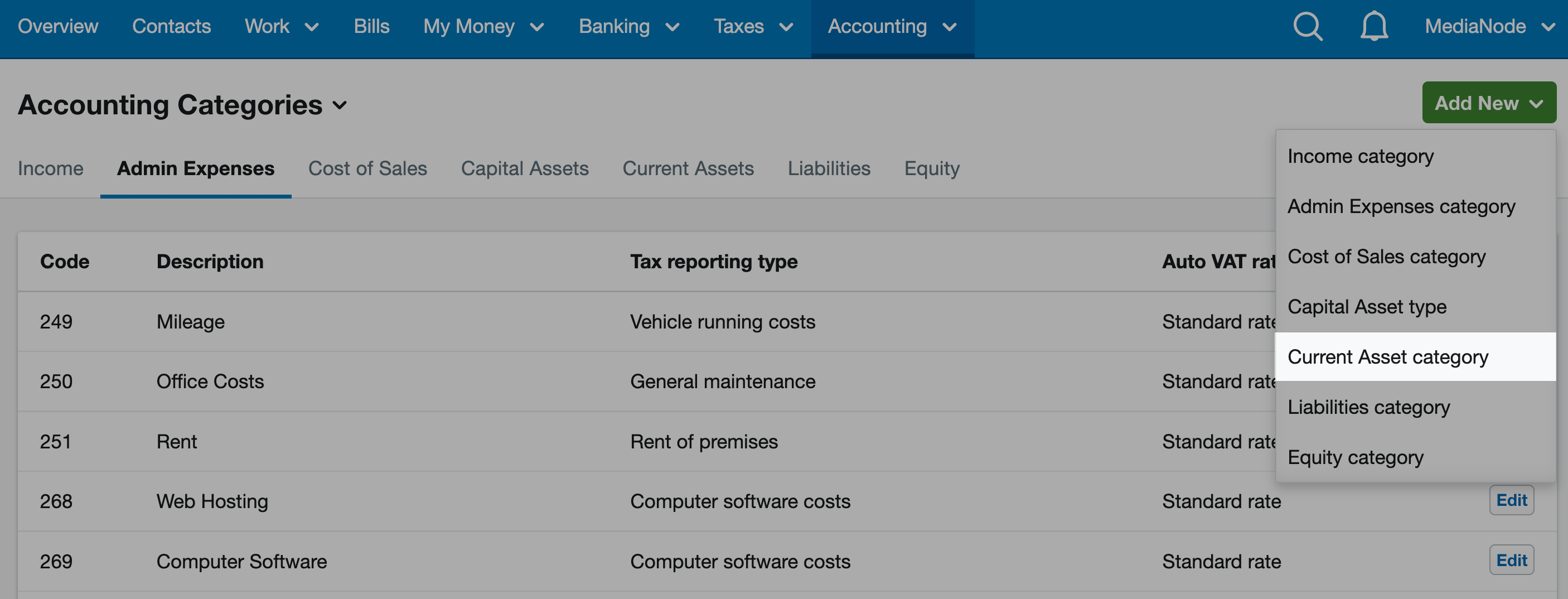This screenshot has height=599, width=1568.
Task: Click Standard rate in Web Hosting row
Action: (1222, 501)
